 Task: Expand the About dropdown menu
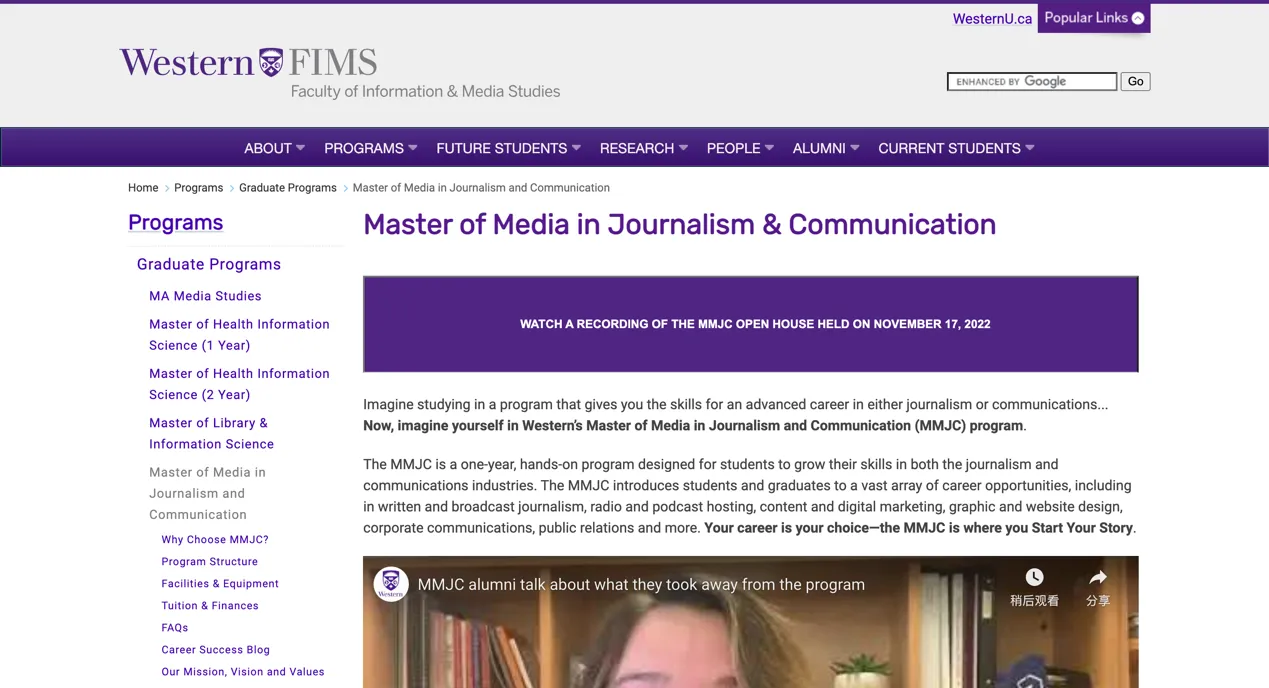pyautogui.click(x=274, y=148)
